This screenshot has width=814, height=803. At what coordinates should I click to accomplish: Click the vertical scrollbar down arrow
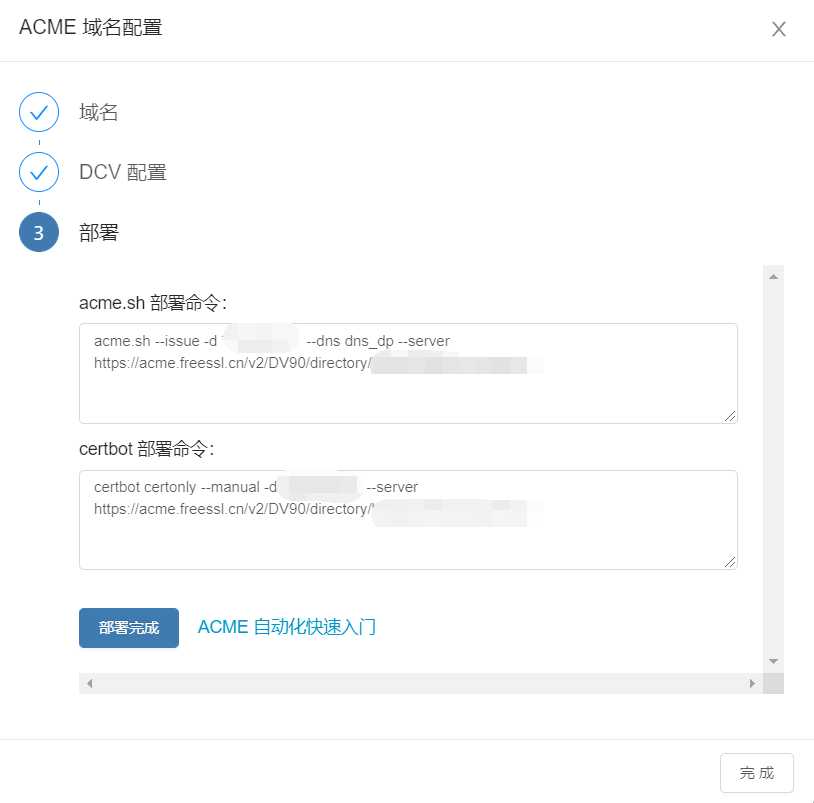(x=773, y=661)
